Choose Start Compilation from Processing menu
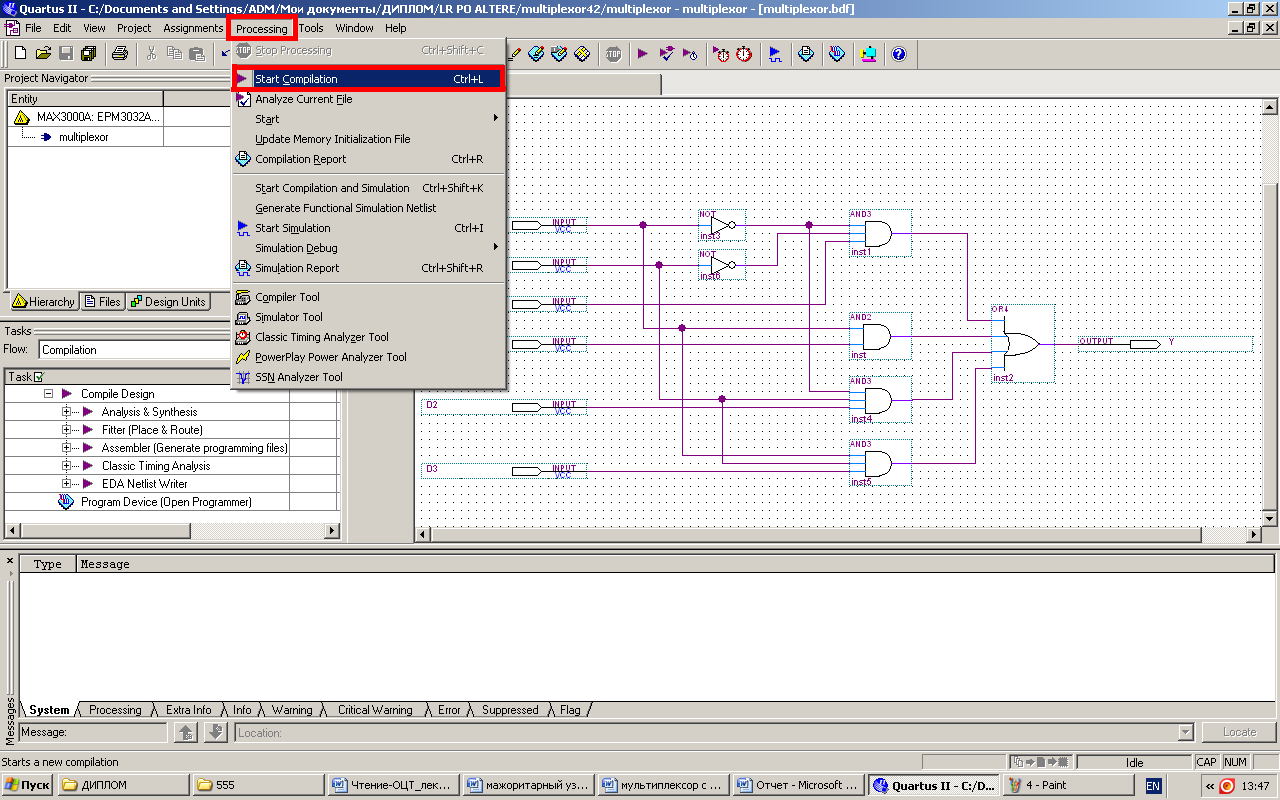 369,79
